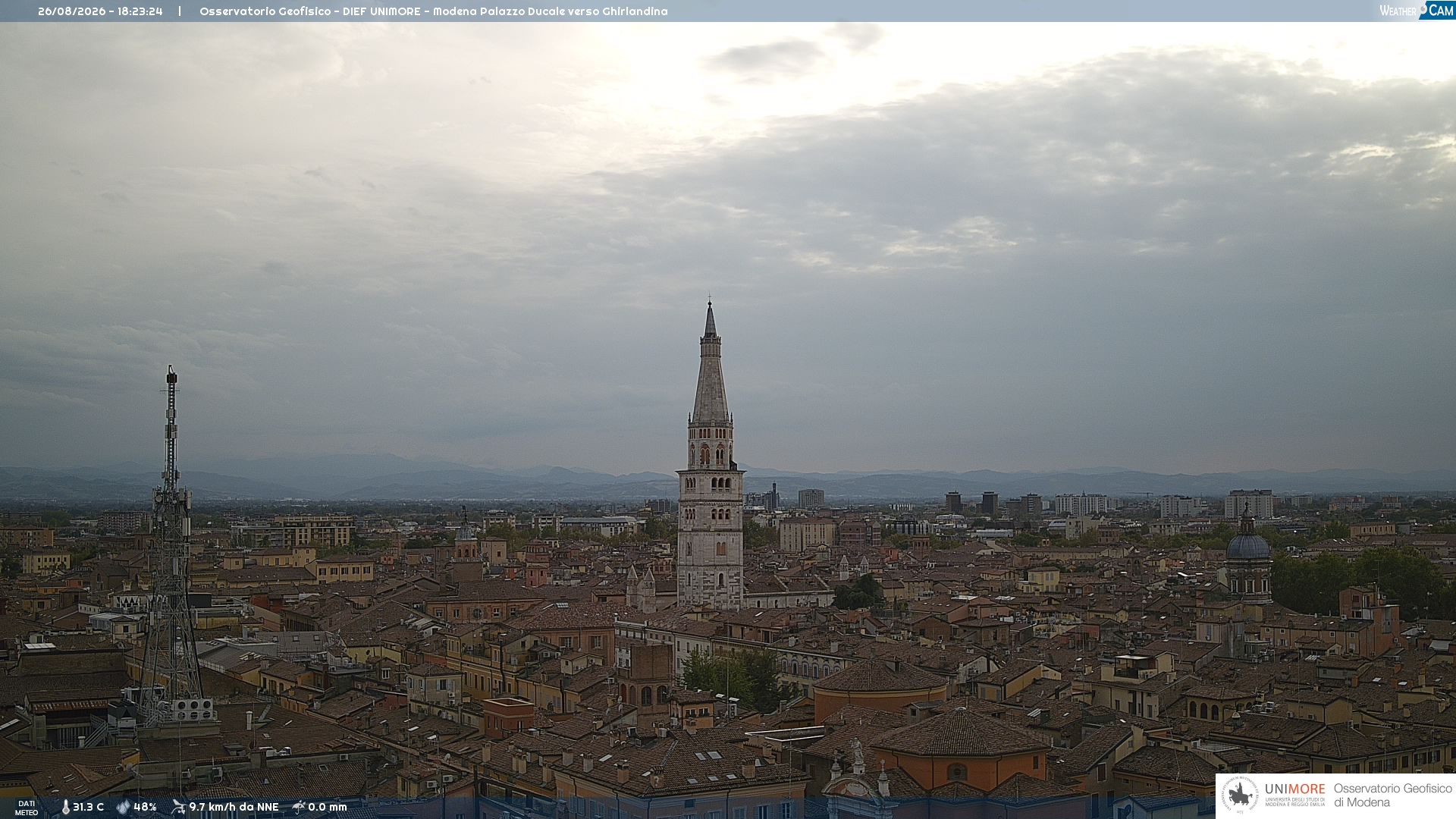Click the DATI METEO label

point(27,808)
